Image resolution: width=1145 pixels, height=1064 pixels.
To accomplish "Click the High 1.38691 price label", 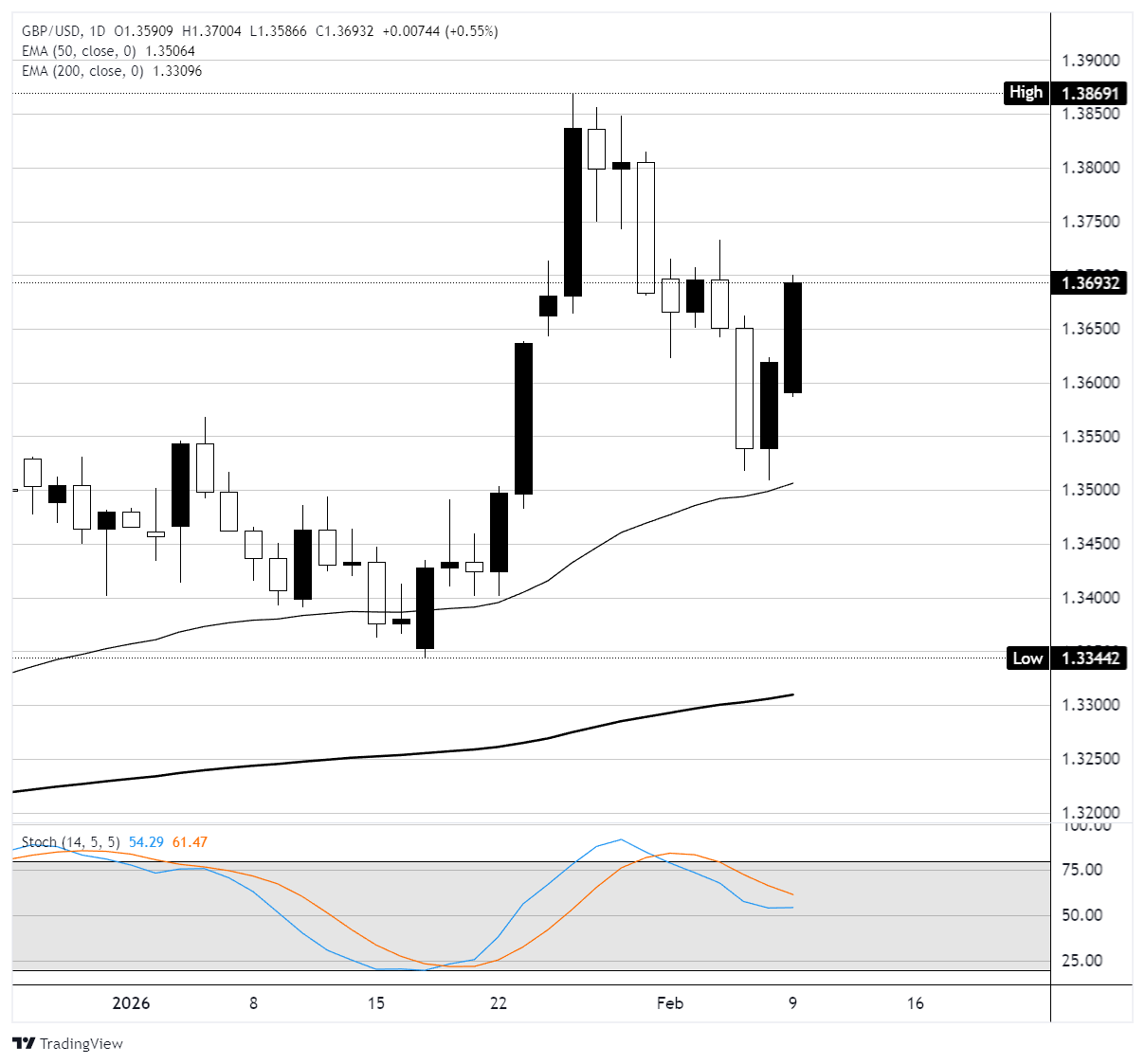I will [x=1065, y=93].
